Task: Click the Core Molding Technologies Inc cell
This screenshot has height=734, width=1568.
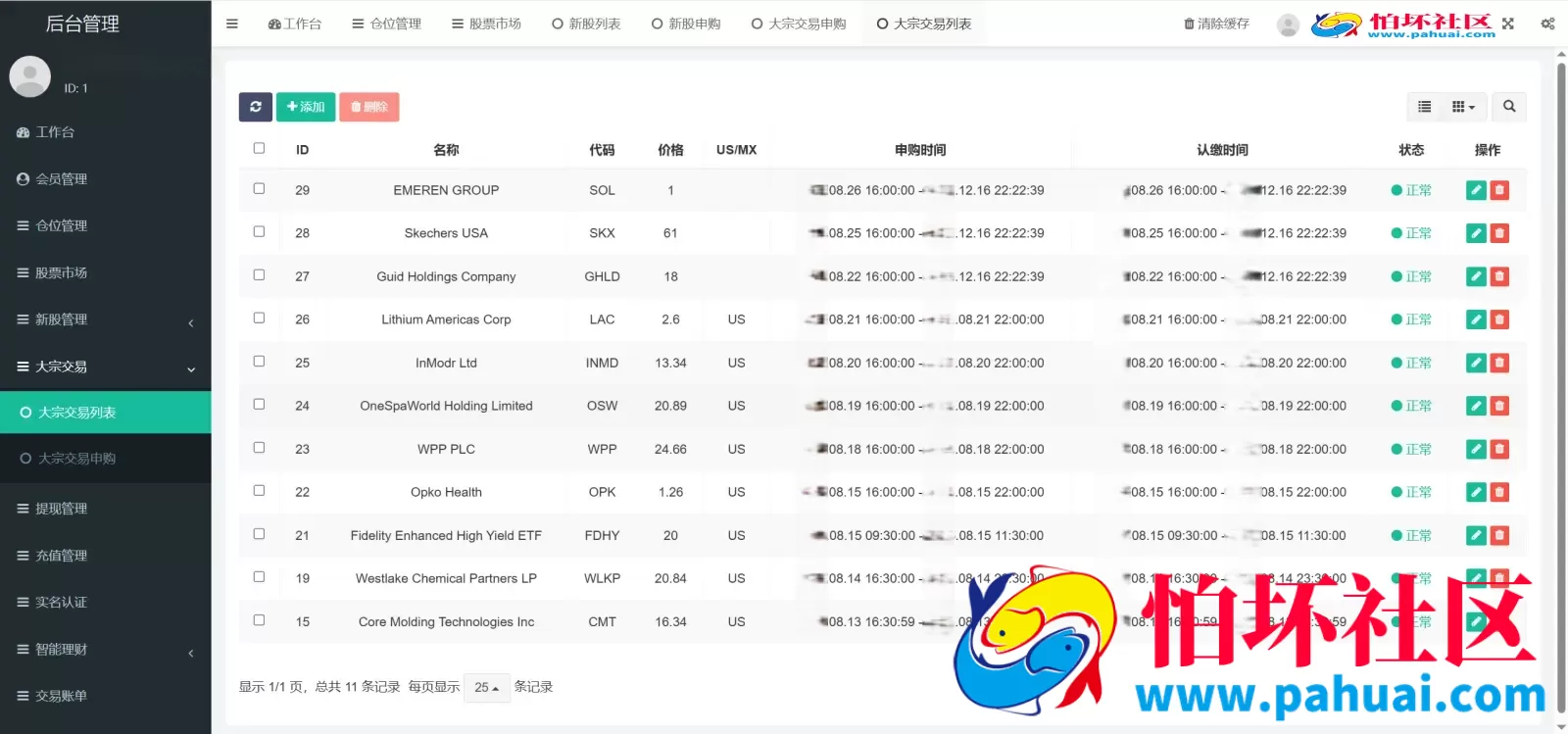Action: tap(446, 622)
